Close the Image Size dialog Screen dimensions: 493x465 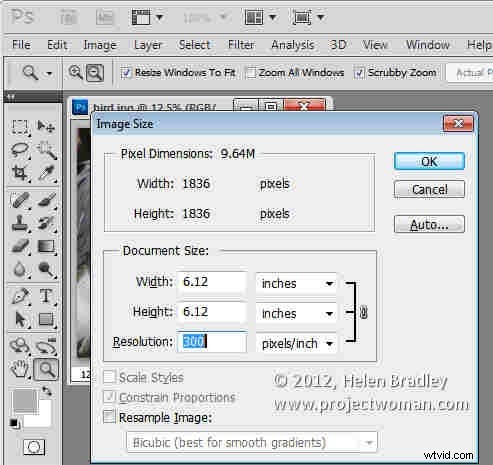coord(458,124)
